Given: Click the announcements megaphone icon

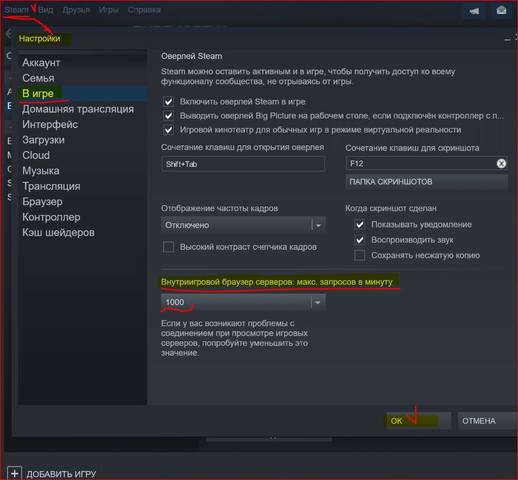Looking at the screenshot, I should tap(474, 11).
